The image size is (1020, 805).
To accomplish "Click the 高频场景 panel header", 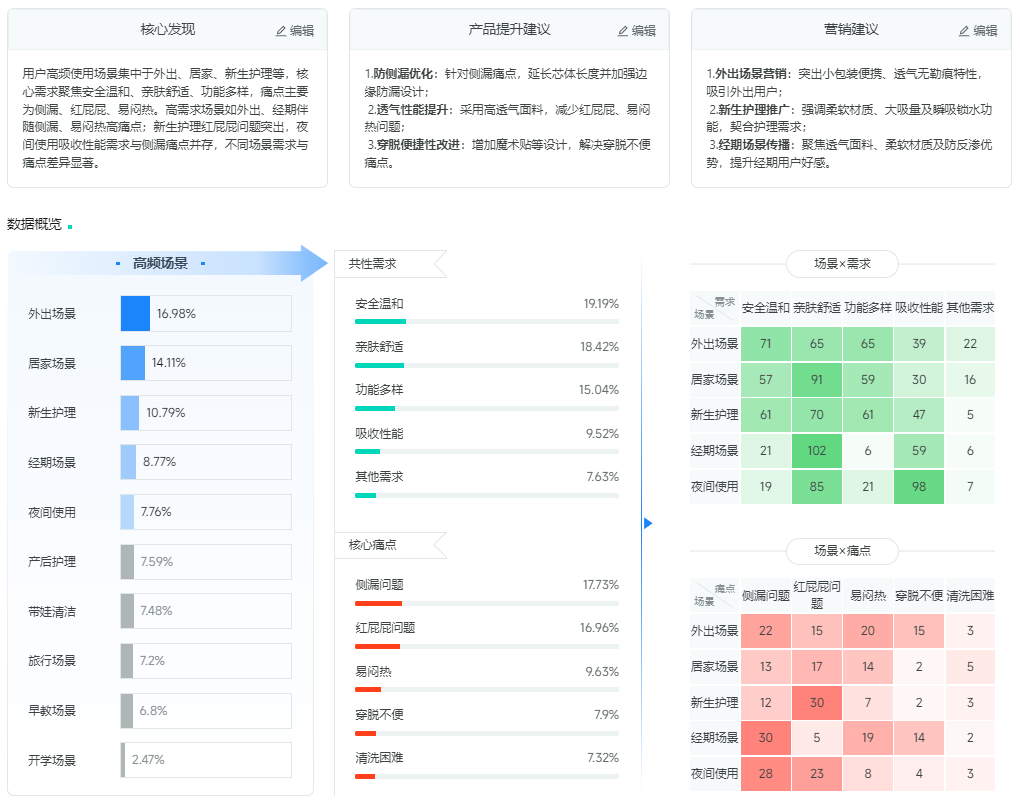I will coord(160,263).
